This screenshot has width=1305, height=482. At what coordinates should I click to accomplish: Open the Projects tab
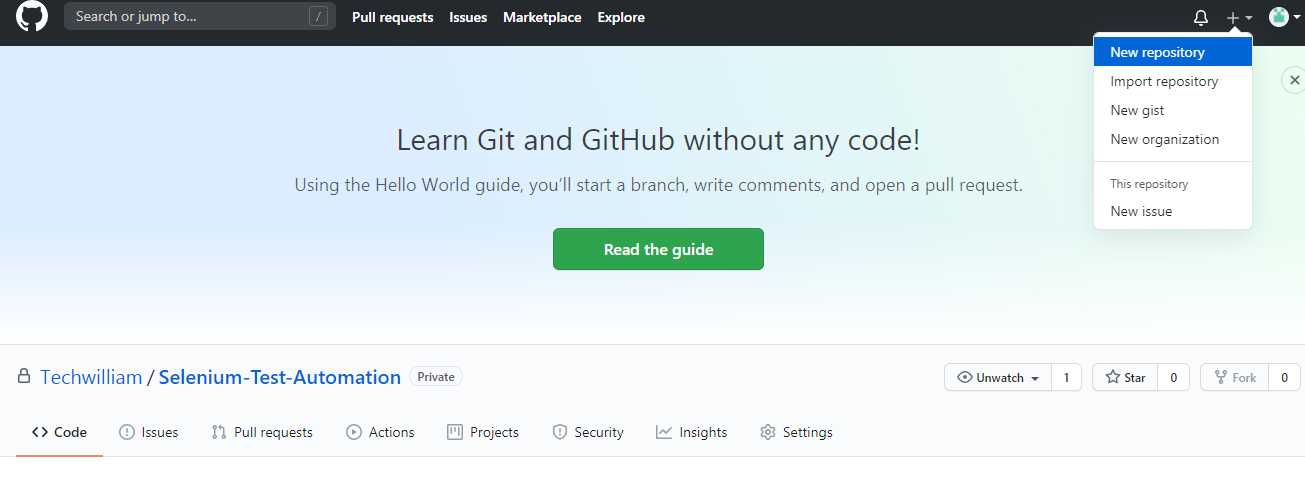(x=483, y=432)
